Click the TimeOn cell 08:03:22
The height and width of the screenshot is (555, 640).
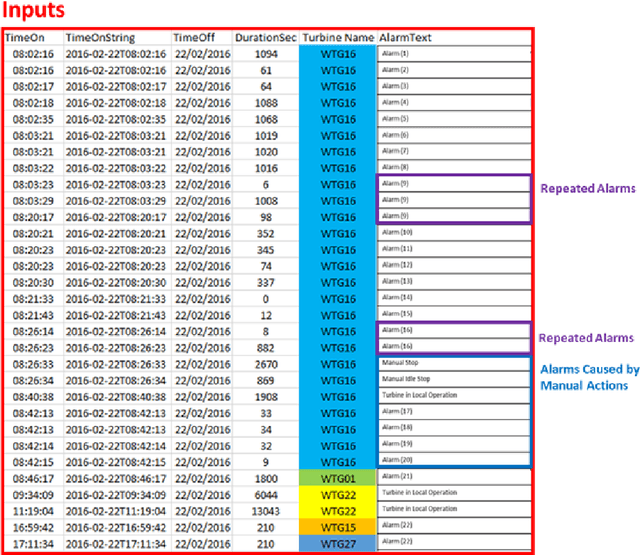(33, 168)
